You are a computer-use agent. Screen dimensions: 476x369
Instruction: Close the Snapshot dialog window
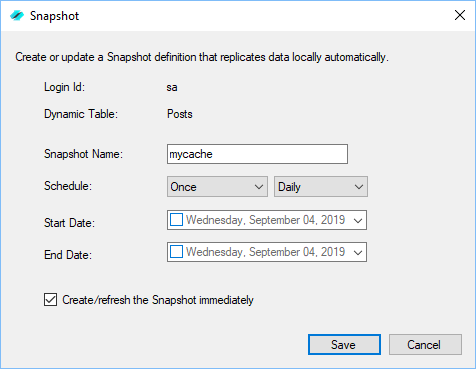tap(460, 15)
